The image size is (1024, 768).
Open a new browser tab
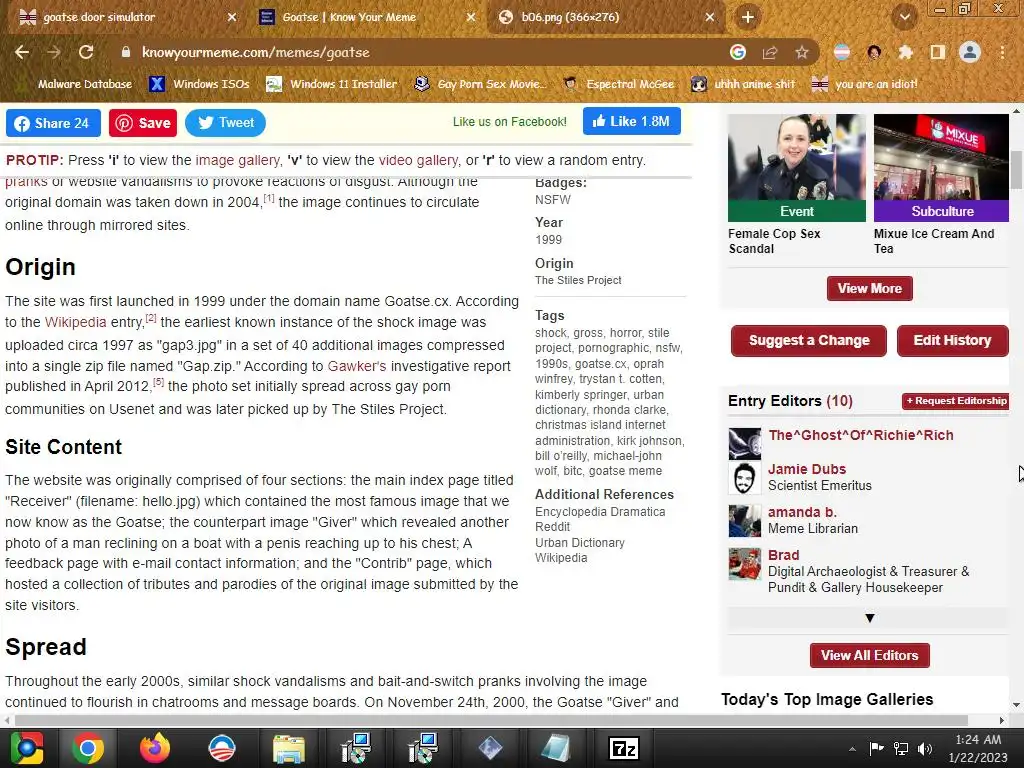point(748,18)
